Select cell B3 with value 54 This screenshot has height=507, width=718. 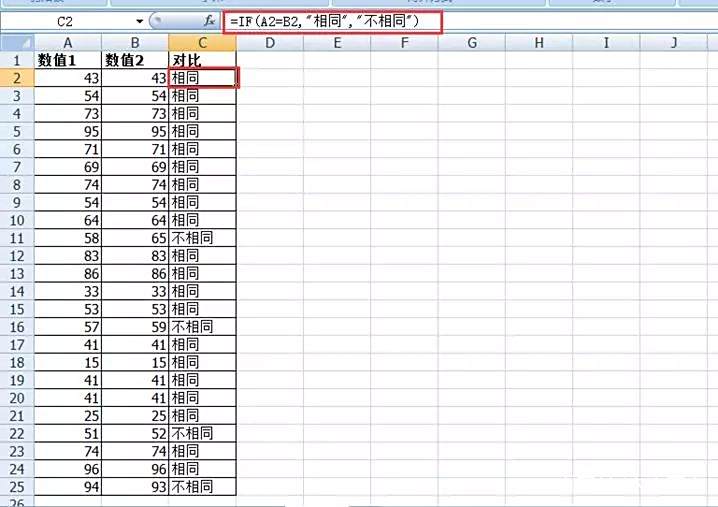coord(135,96)
